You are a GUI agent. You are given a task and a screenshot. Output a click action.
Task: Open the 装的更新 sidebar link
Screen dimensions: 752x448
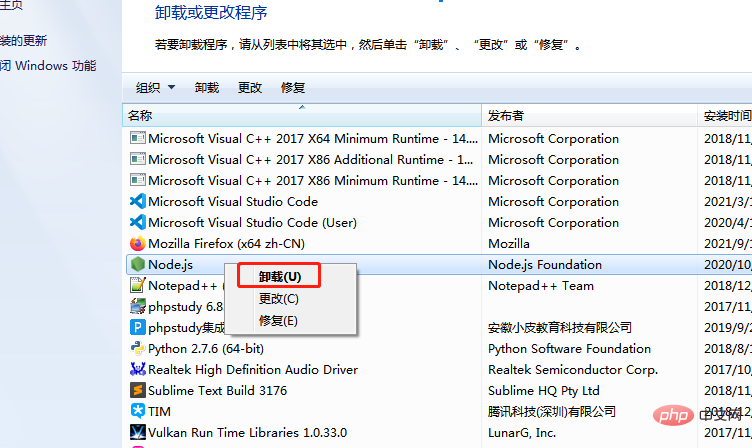coord(24,41)
